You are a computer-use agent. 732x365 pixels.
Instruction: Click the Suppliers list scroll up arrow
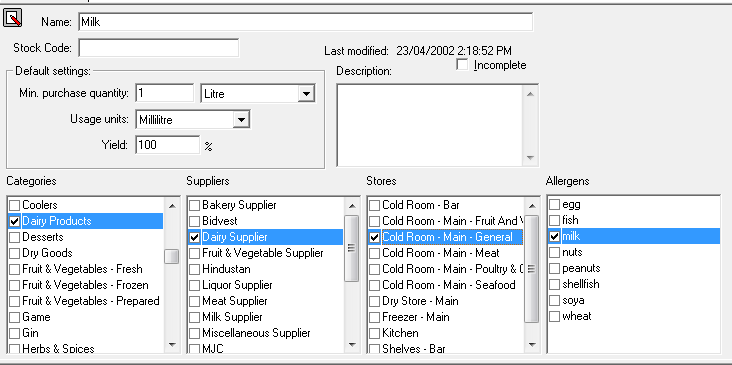(x=352, y=206)
